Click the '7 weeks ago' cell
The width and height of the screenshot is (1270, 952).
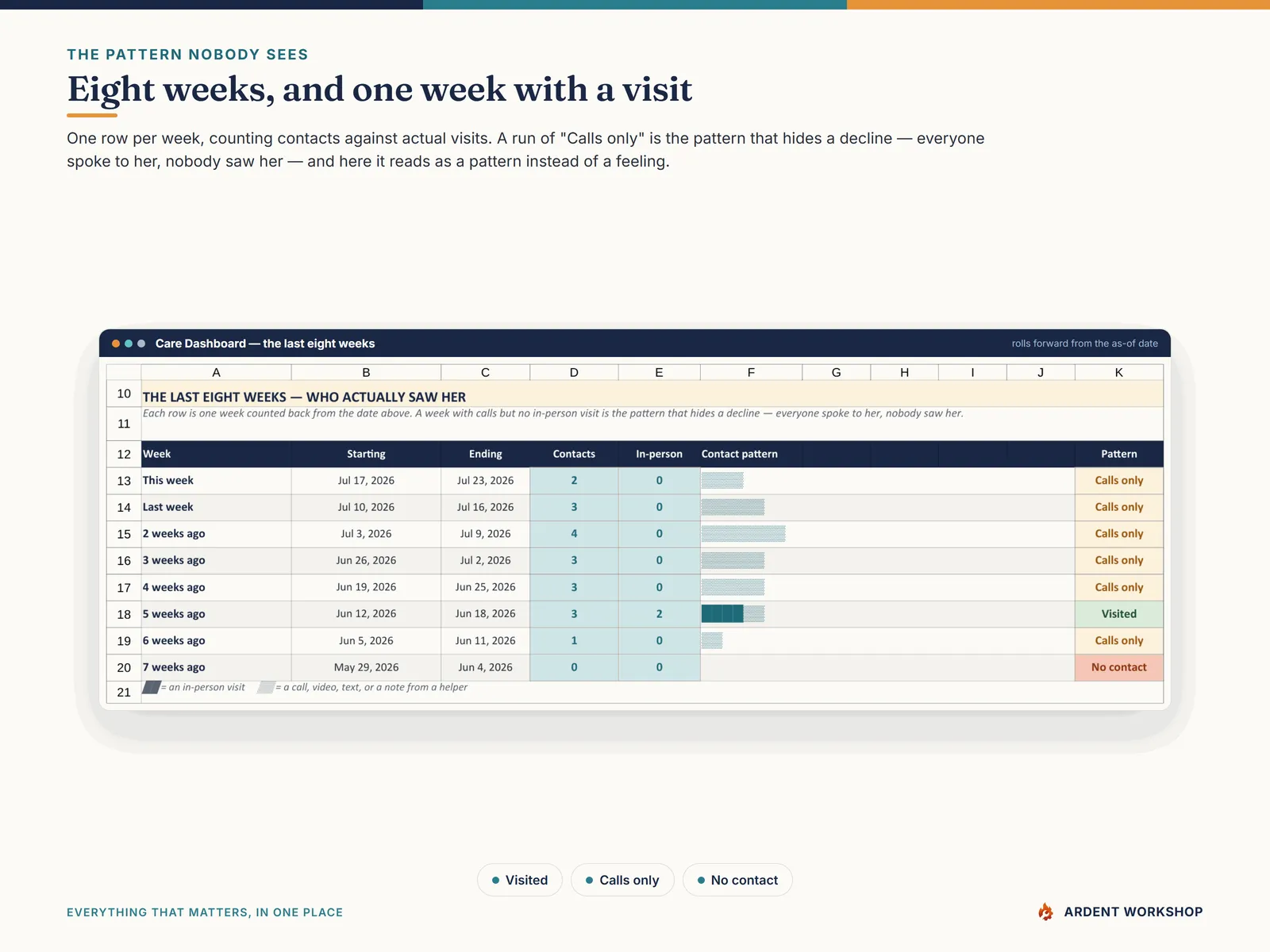216,667
